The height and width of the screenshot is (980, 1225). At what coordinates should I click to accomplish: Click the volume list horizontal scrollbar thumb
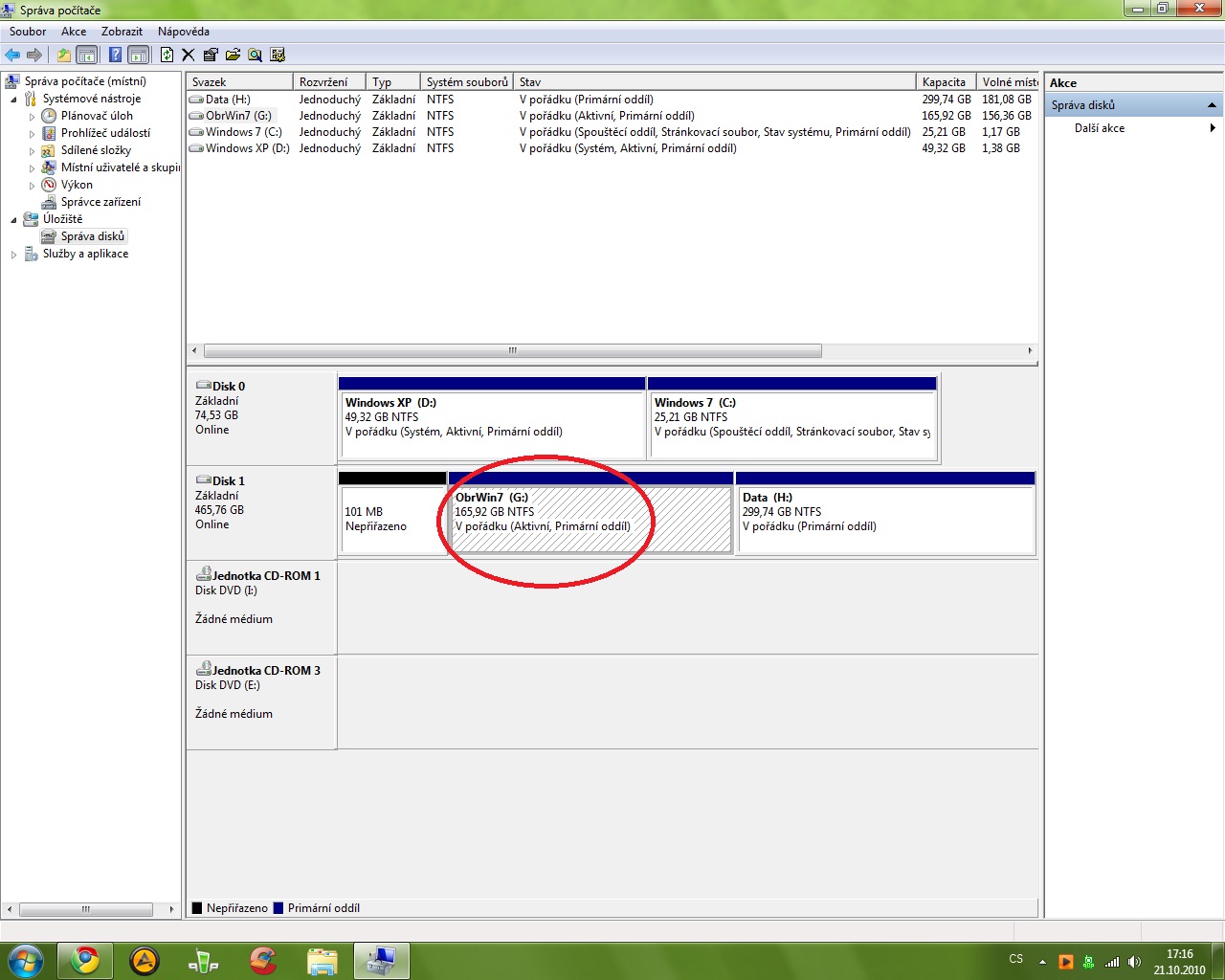tap(513, 350)
